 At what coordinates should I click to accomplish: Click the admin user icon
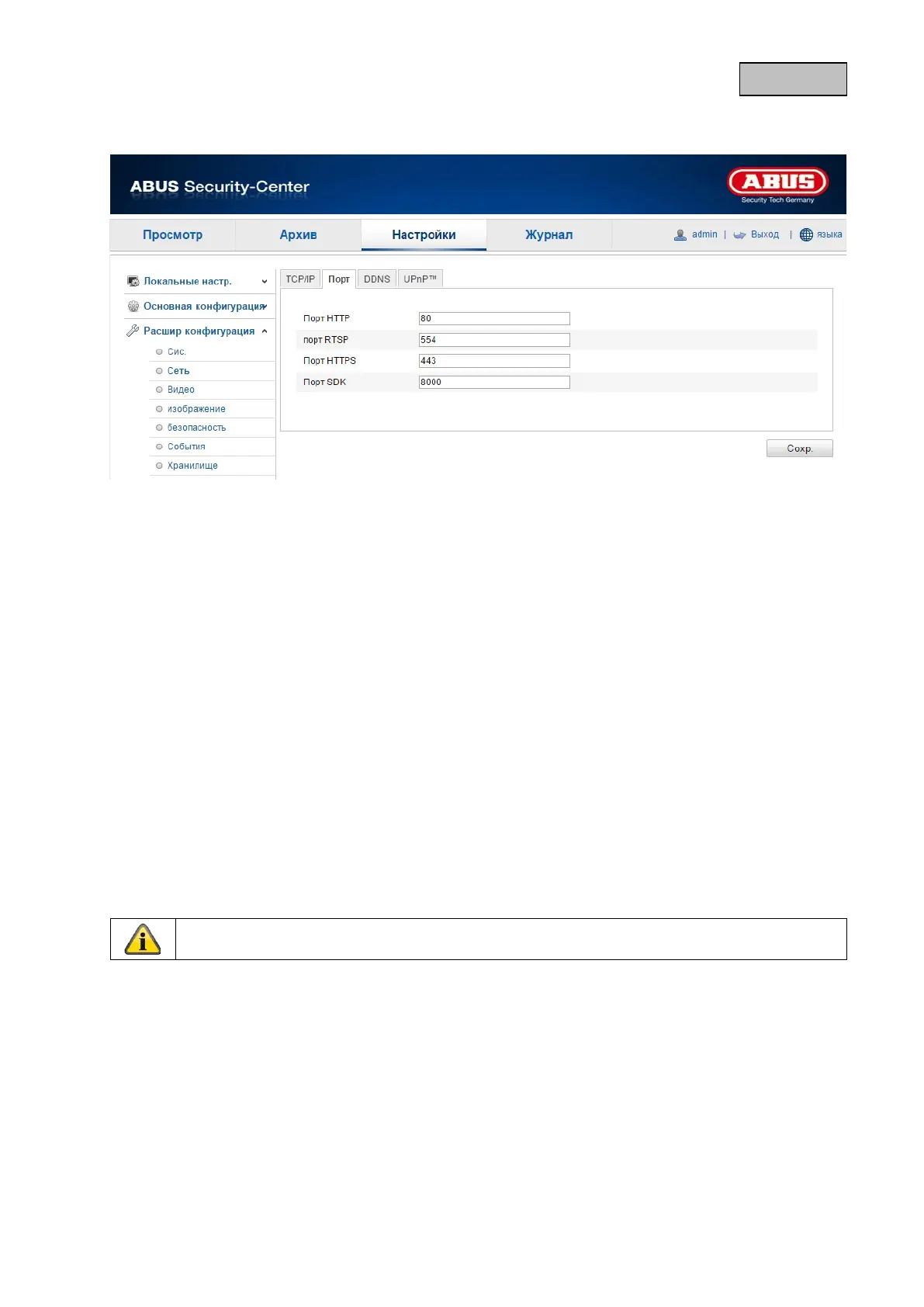pyautogui.click(x=680, y=235)
